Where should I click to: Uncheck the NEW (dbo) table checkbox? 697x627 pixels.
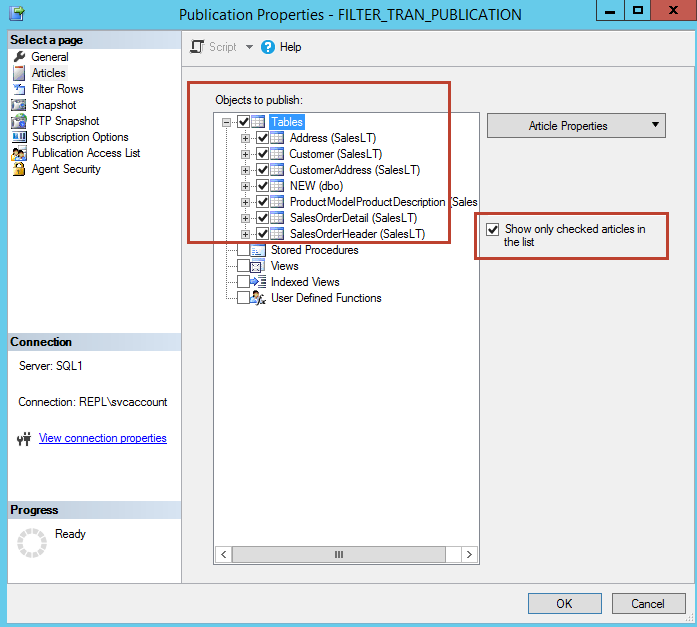[262, 186]
